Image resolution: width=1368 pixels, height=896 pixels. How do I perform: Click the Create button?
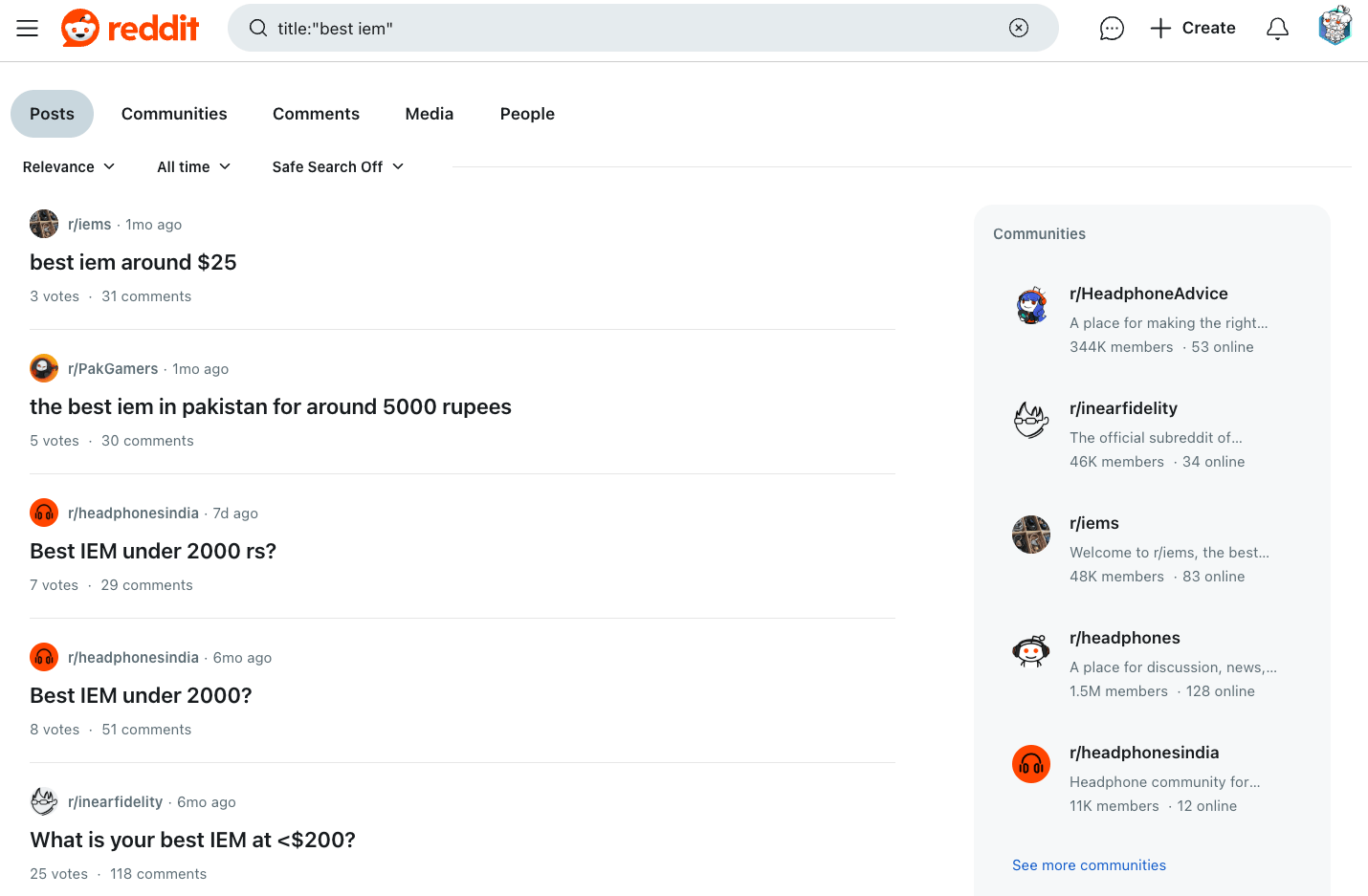[x=1193, y=28]
